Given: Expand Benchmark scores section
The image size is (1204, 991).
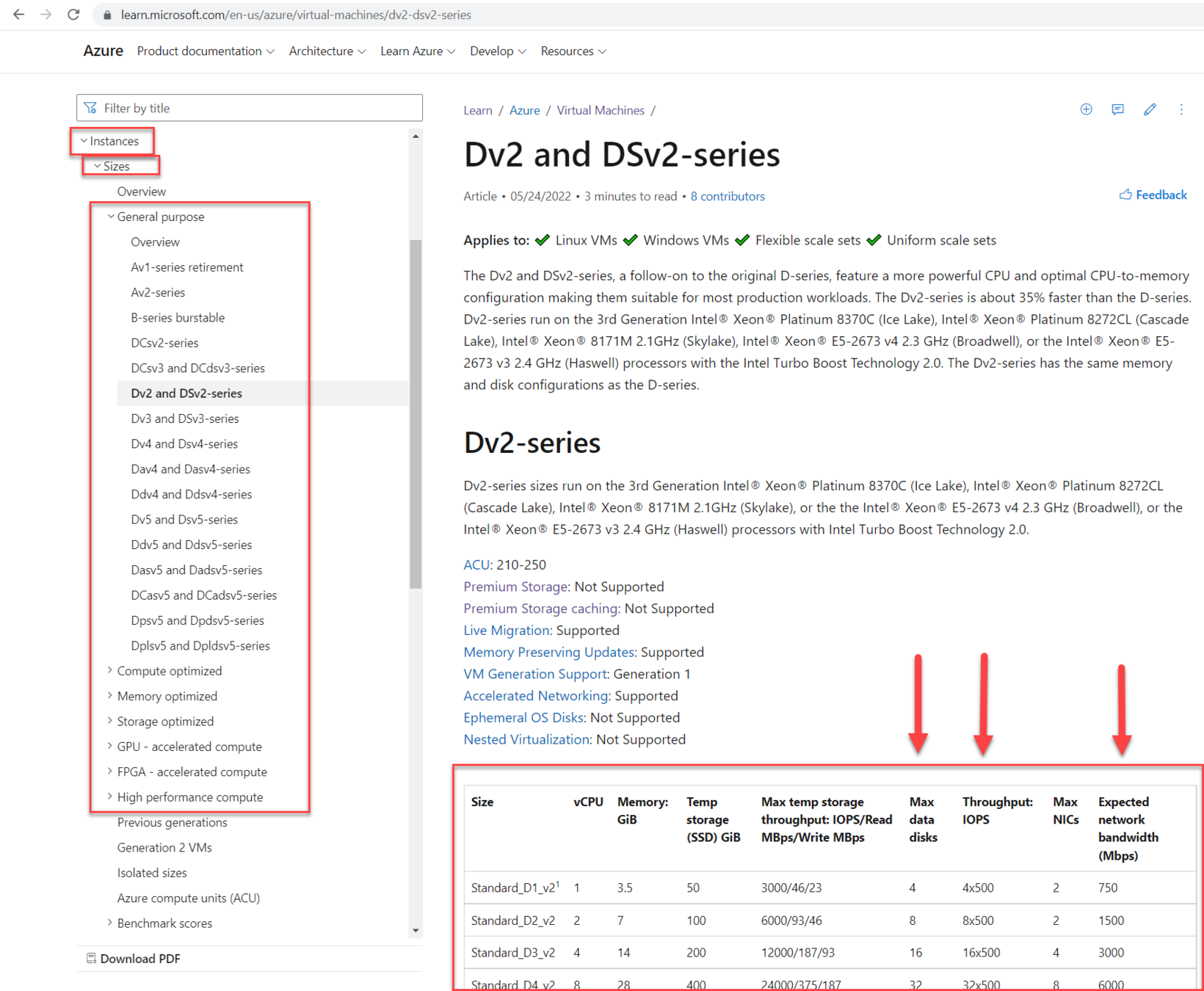Looking at the screenshot, I should click(x=110, y=923).
